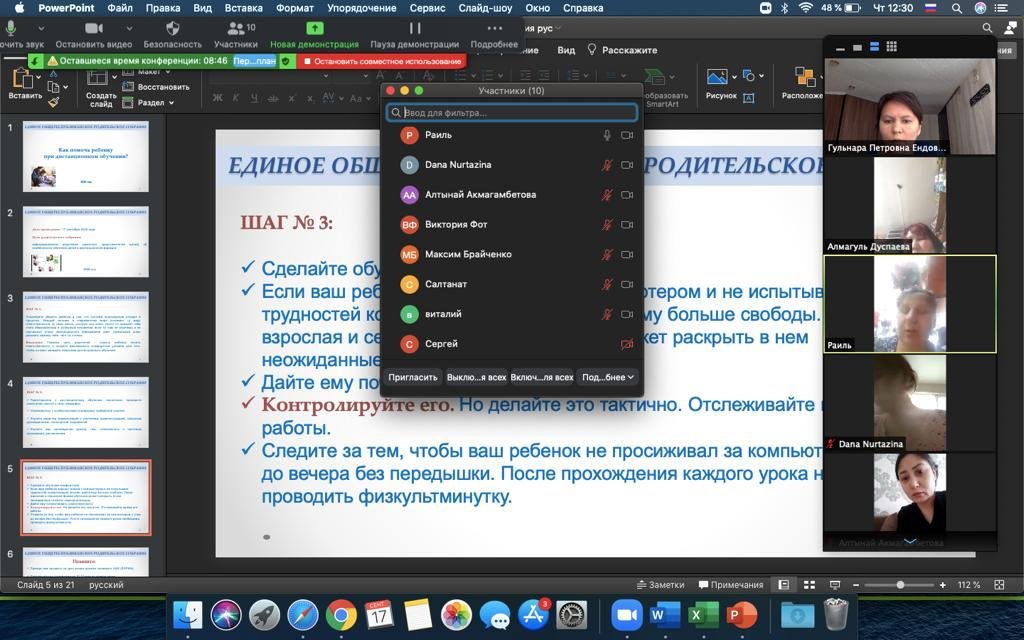Open the Zoom Security shield icon

[172, 29]
